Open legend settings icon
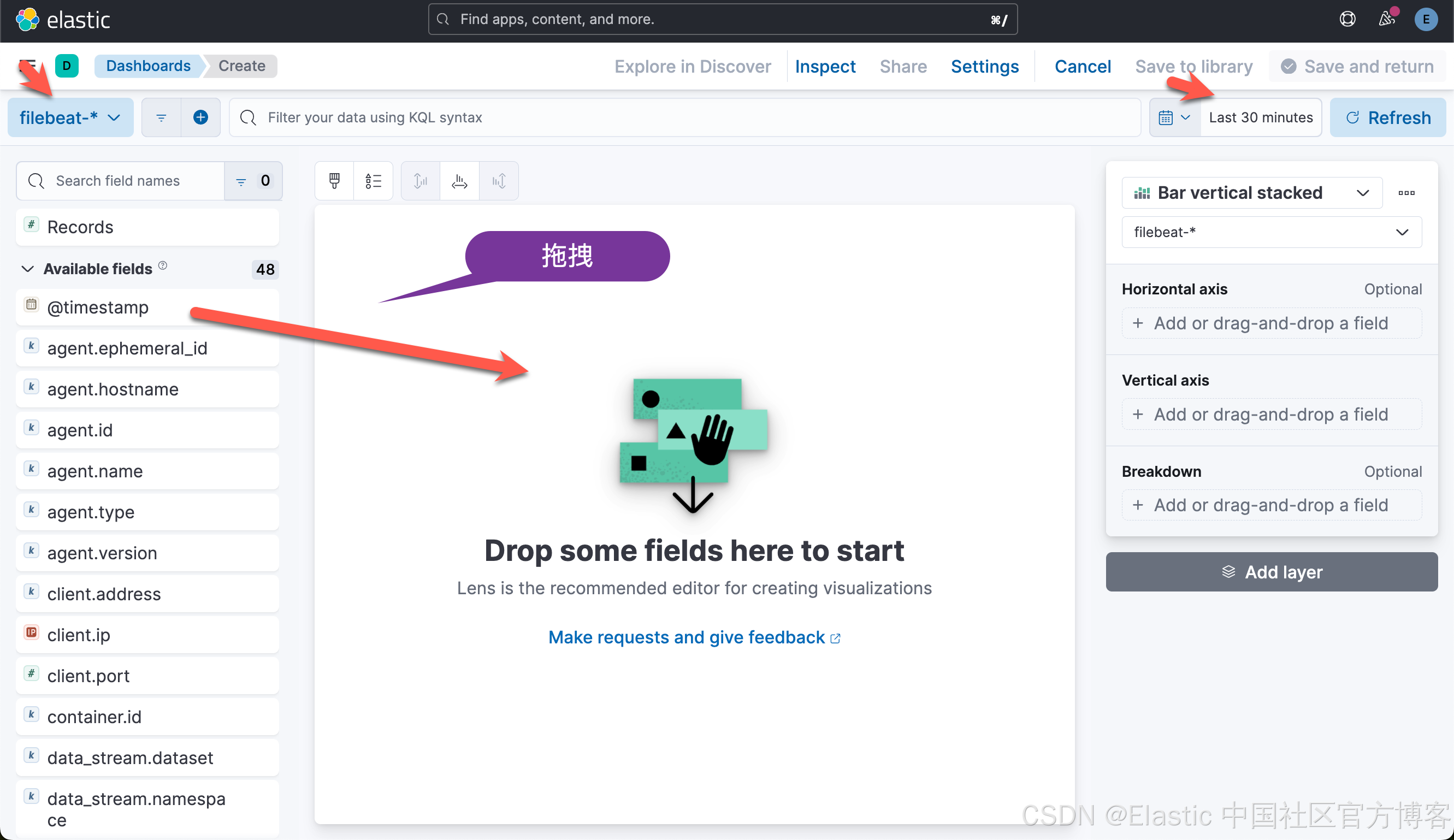Viewport: 1454px width, 840px height. (x=373, y=181)
